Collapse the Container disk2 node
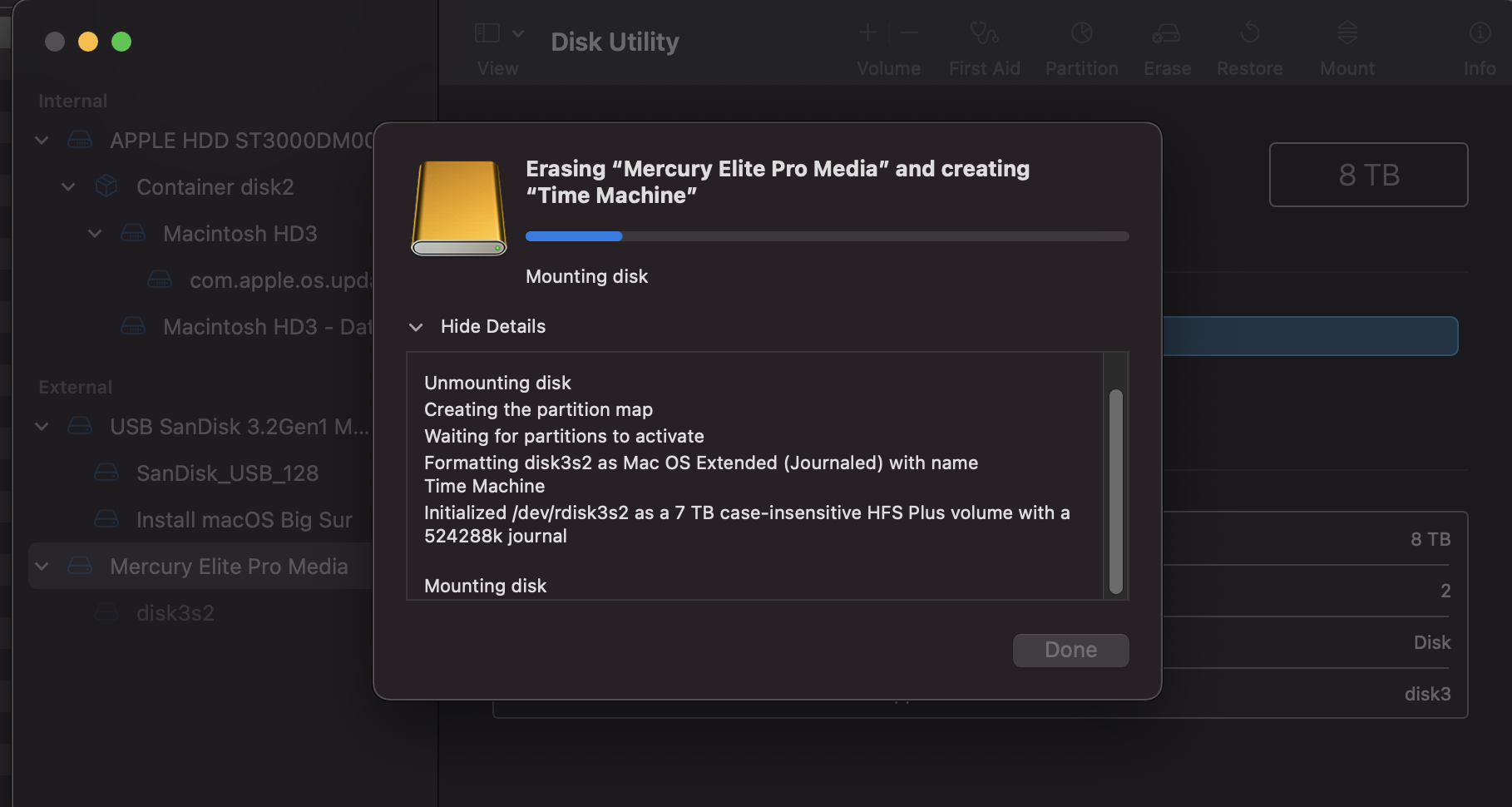The height and width of the screenshot is (807, 1512). pos(68,187)
